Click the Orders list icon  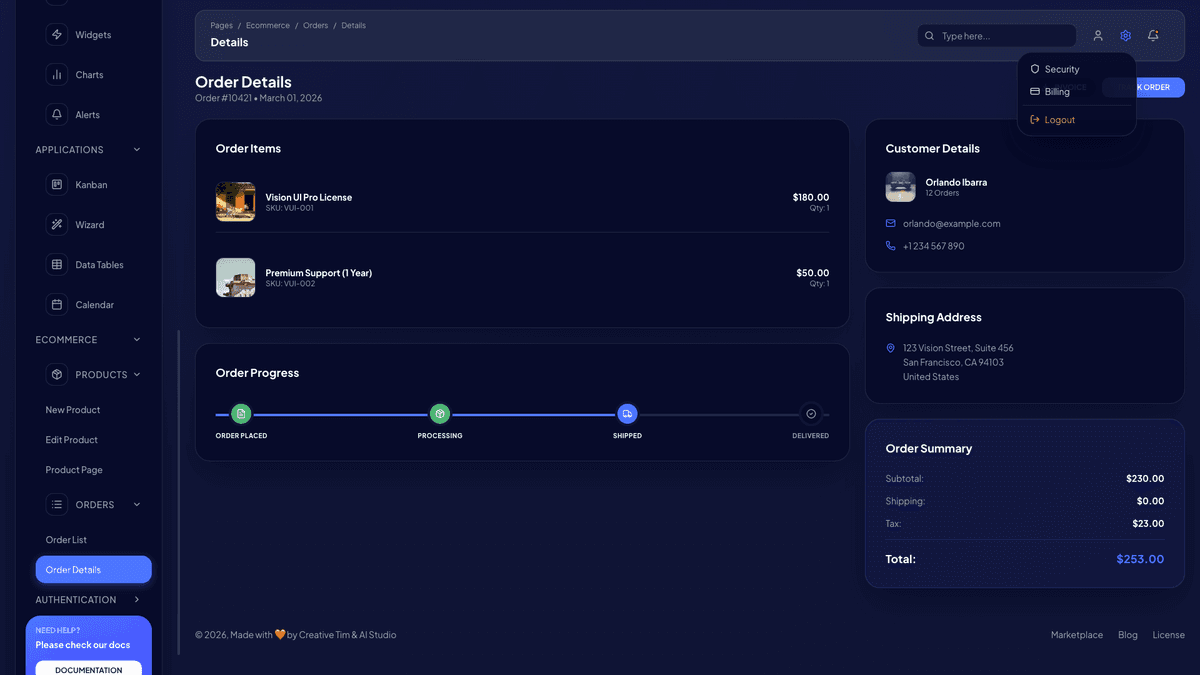(56, 504)
